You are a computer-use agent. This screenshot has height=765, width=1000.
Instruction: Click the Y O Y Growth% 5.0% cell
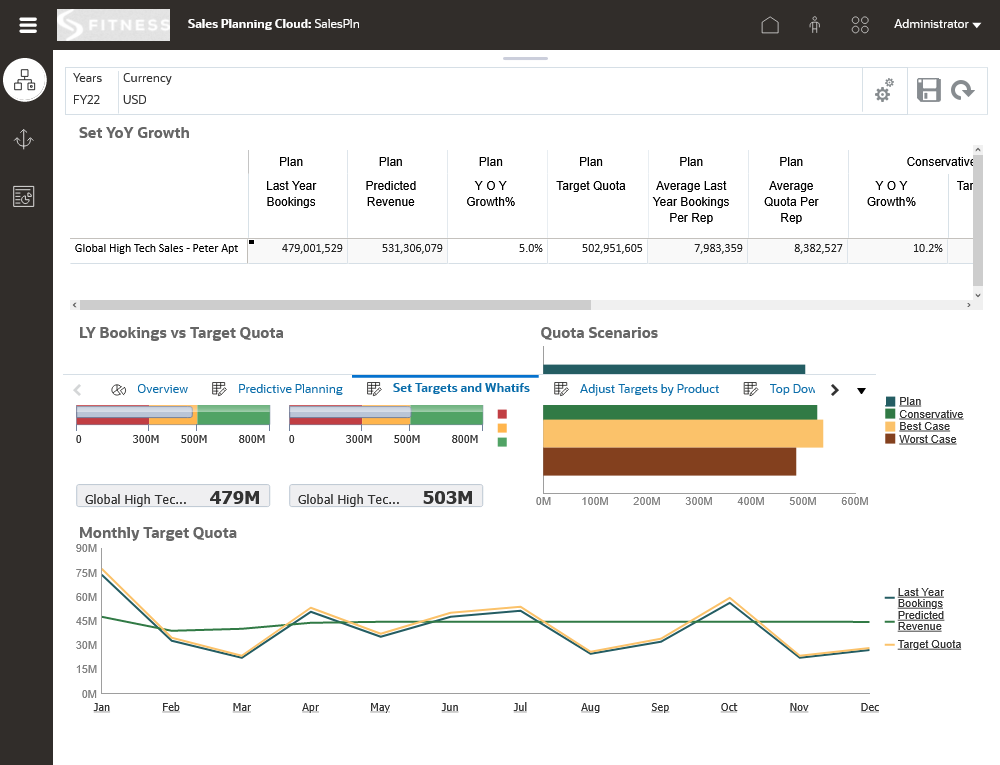497,248
